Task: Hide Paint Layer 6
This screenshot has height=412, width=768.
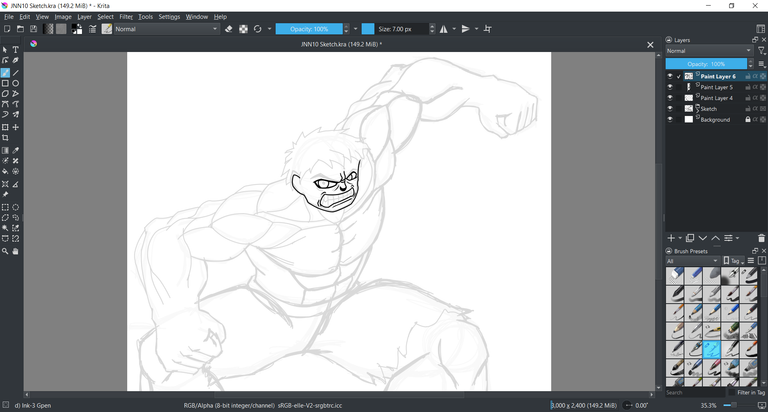Action: (x=670, y=76)
